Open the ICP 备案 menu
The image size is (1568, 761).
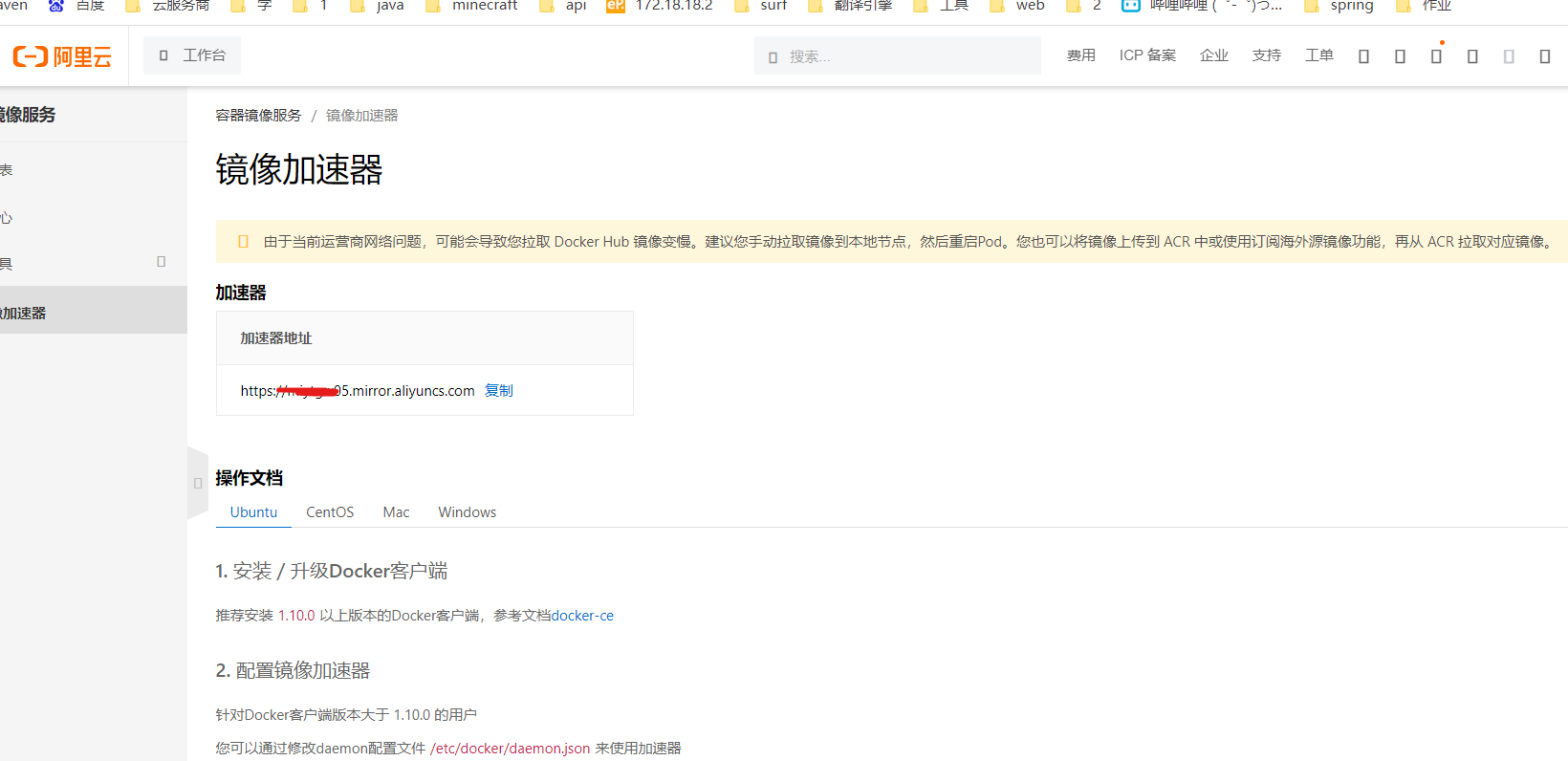(x=1147, y=55)
